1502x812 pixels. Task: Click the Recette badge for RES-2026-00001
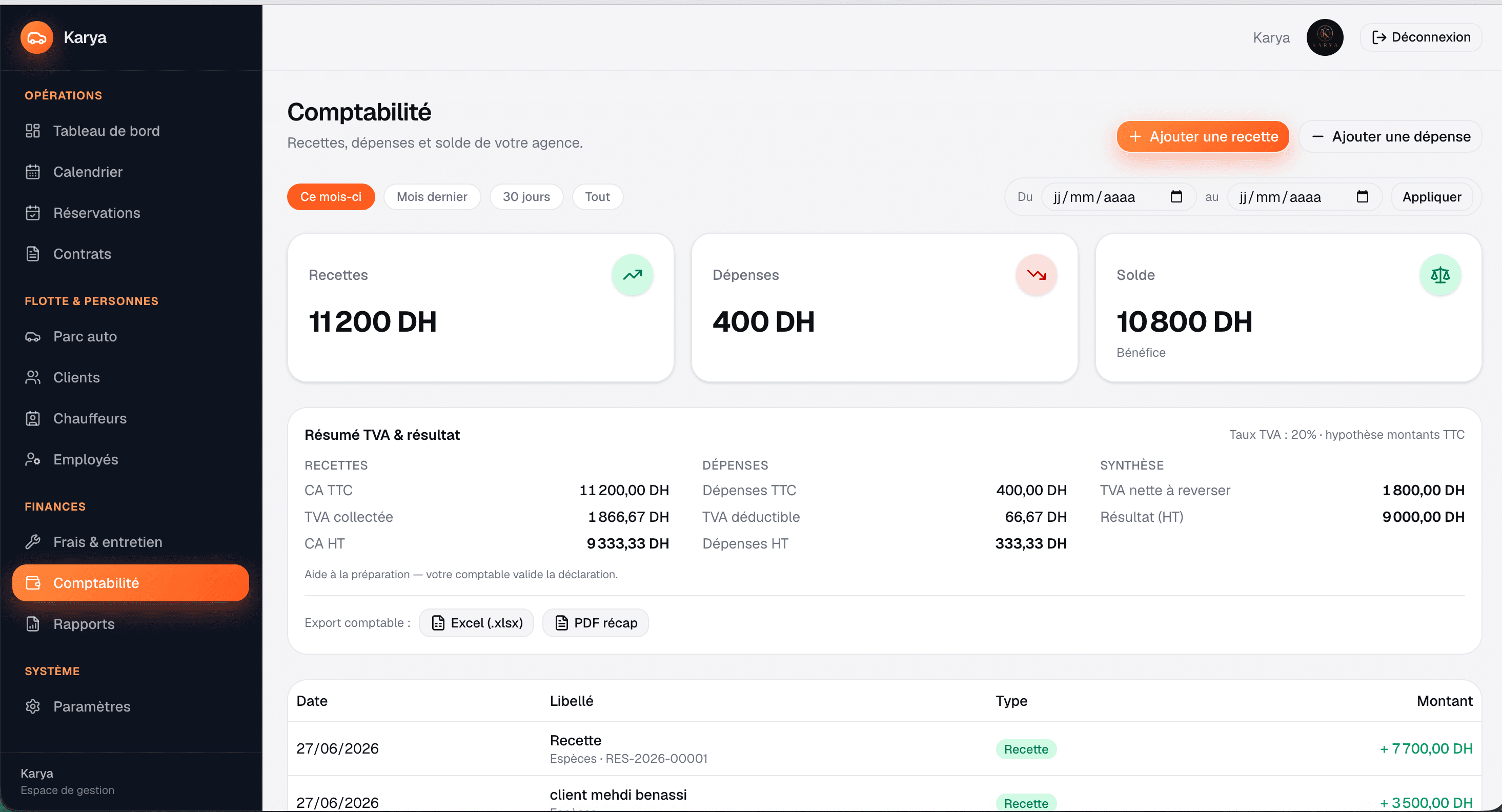point(1026,749)
